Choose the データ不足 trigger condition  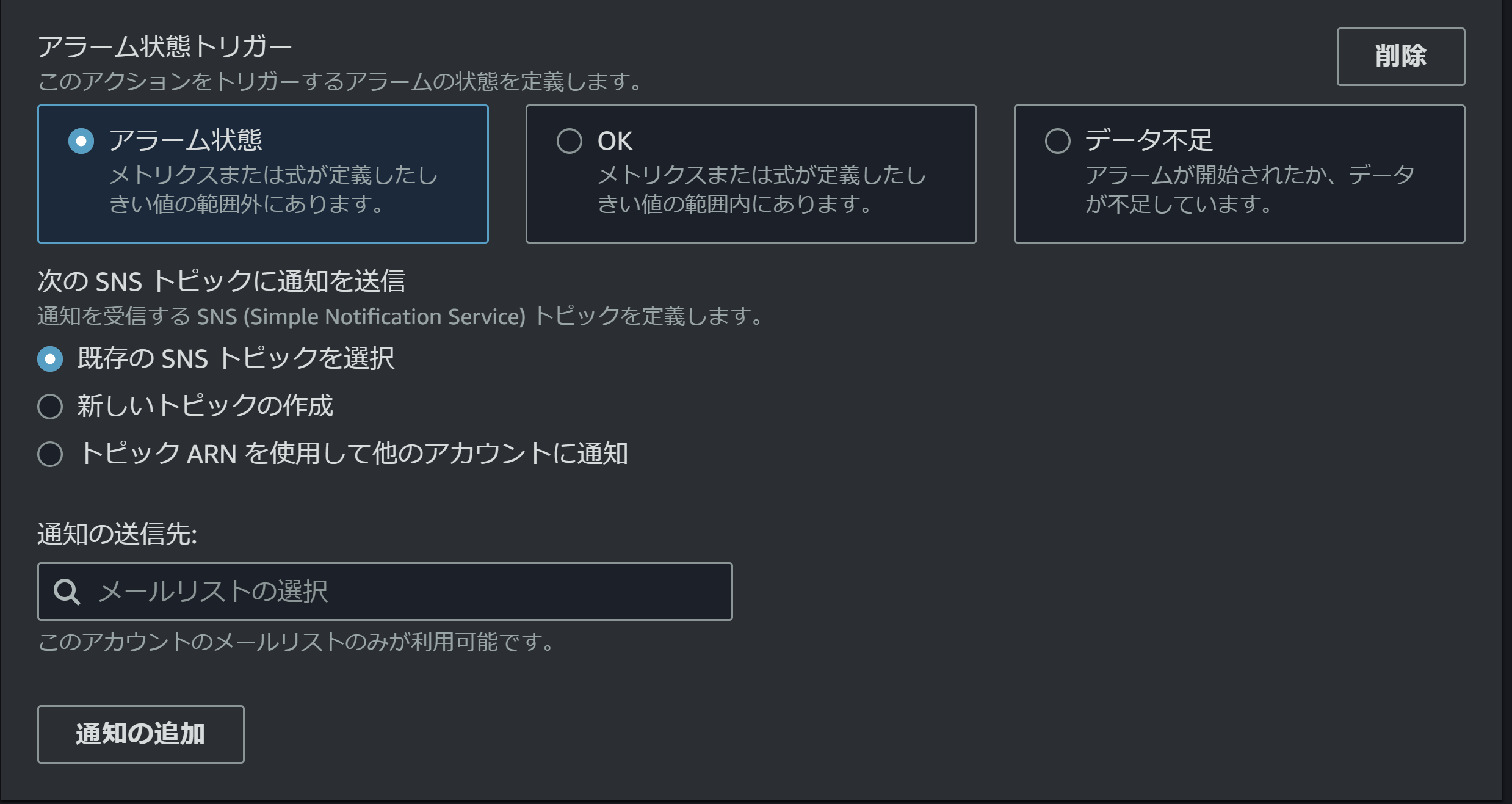click(1058, 141)
